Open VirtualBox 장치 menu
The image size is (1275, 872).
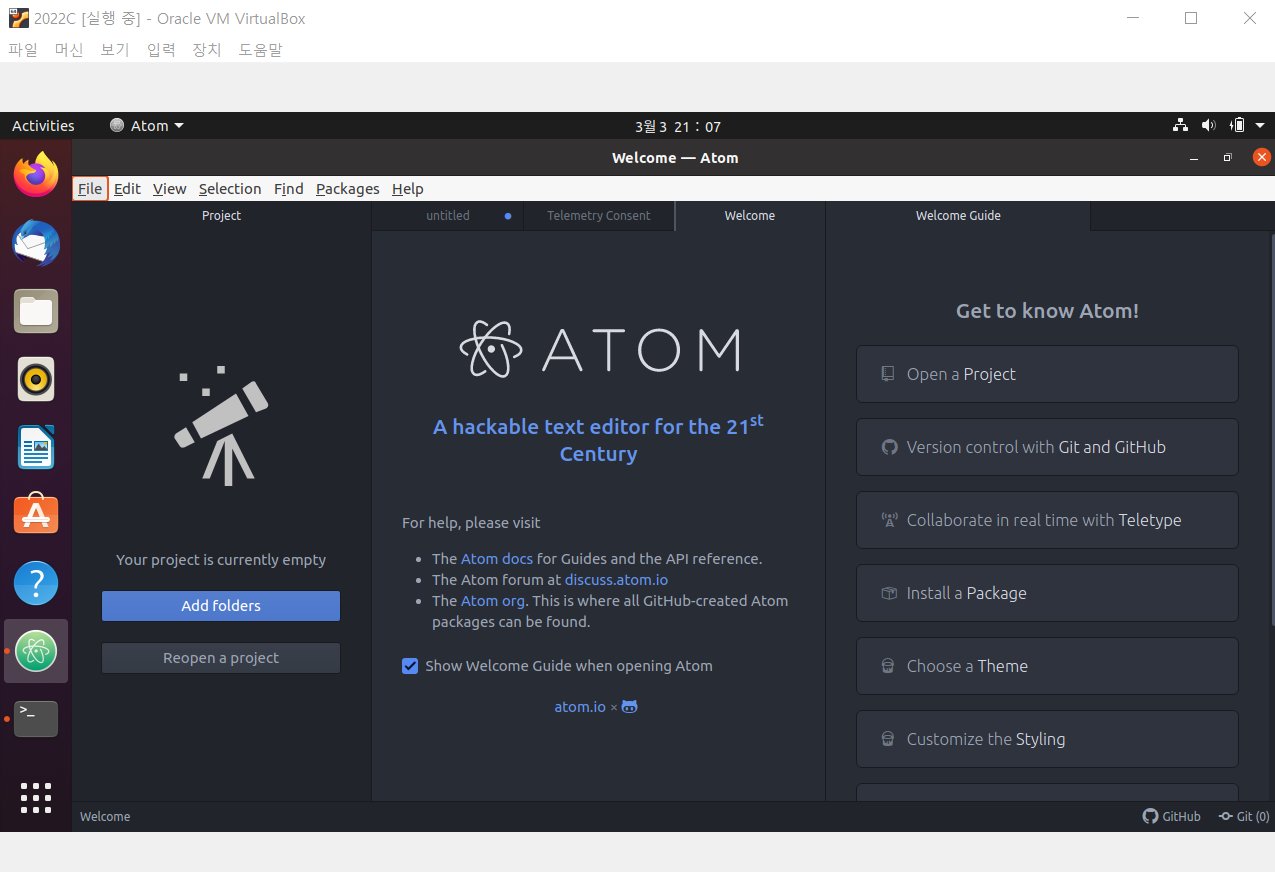pyautogui.click(x=207, y=49)
